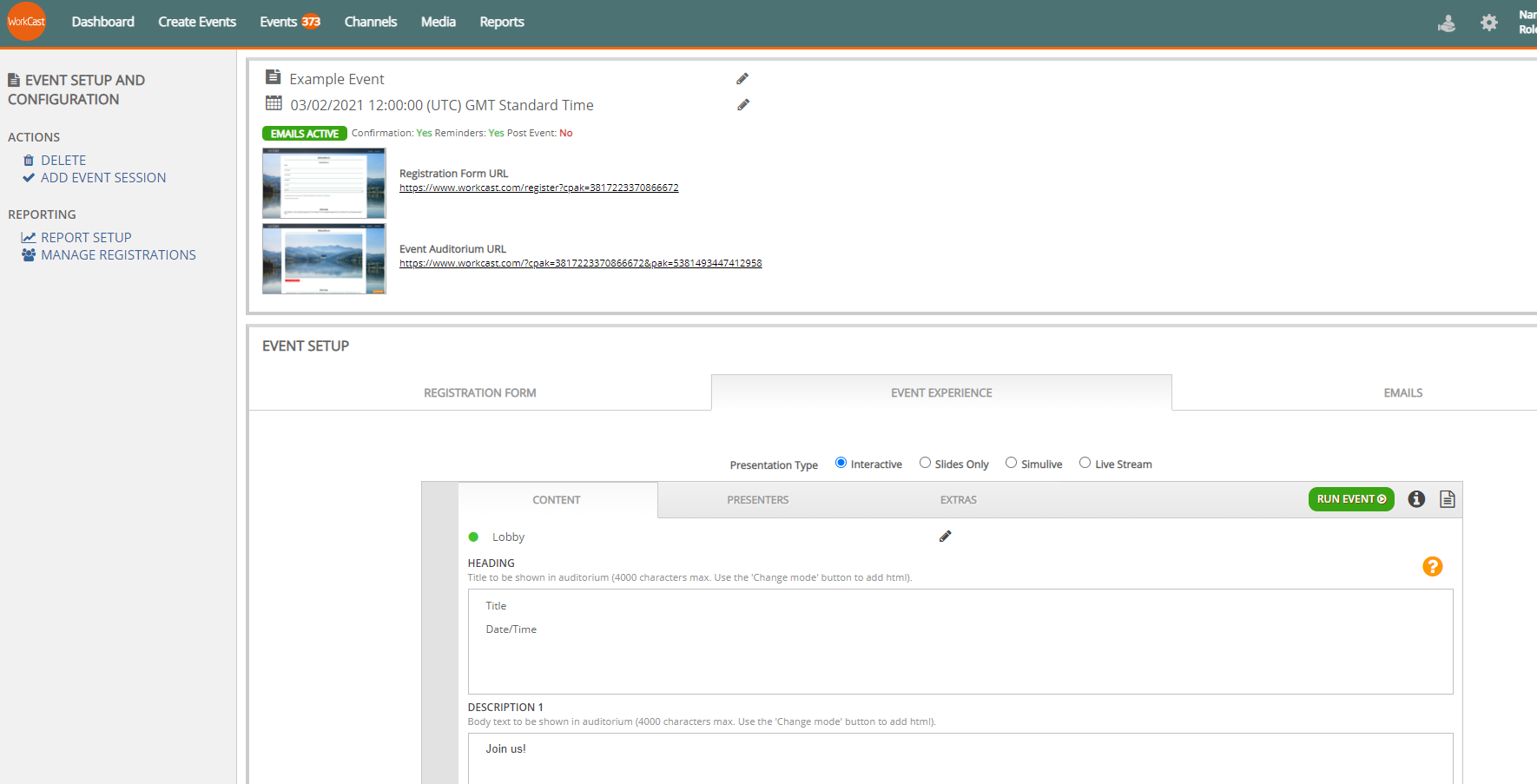Open the Events menu in navbar

(x=289, y=22)
